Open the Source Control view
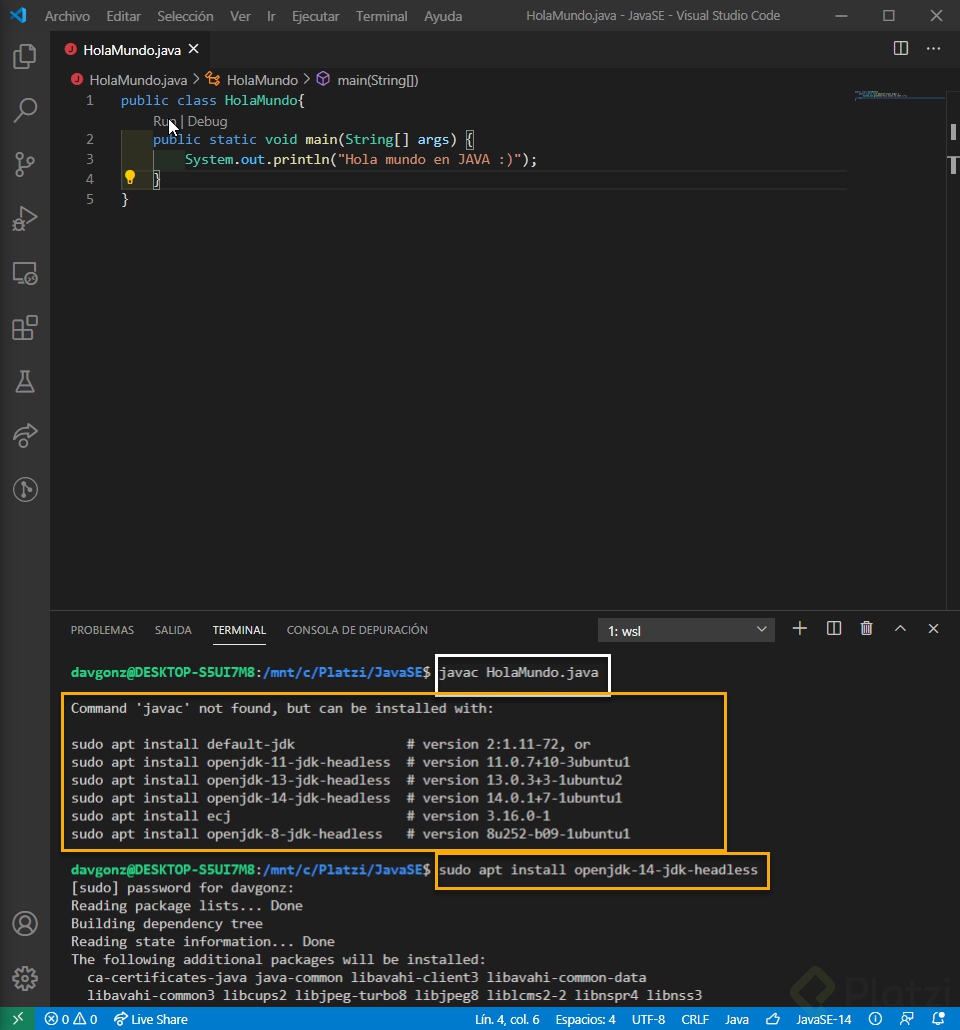This screenshot has height=1030, width=960. [x=24, y=164]
